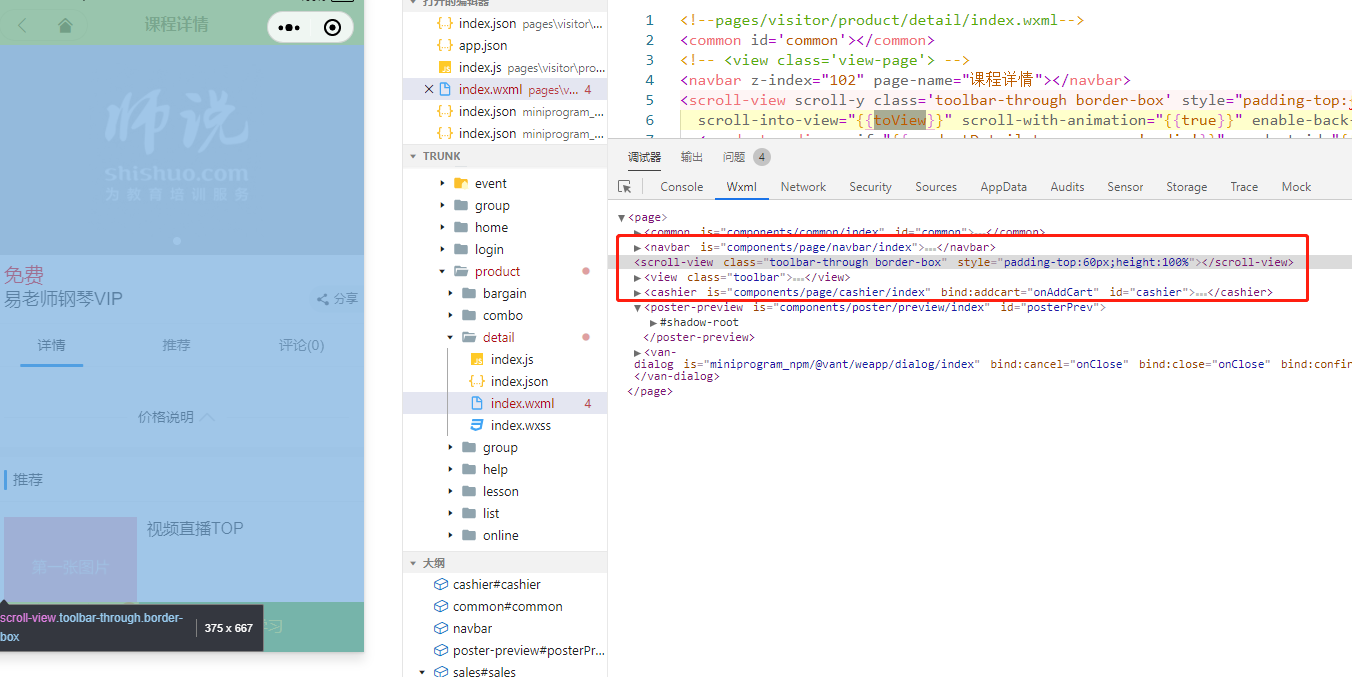The image size is (1352, 677).
Task: Switch to 调试器 debugger panel tab
Action: tap(644, 157)
